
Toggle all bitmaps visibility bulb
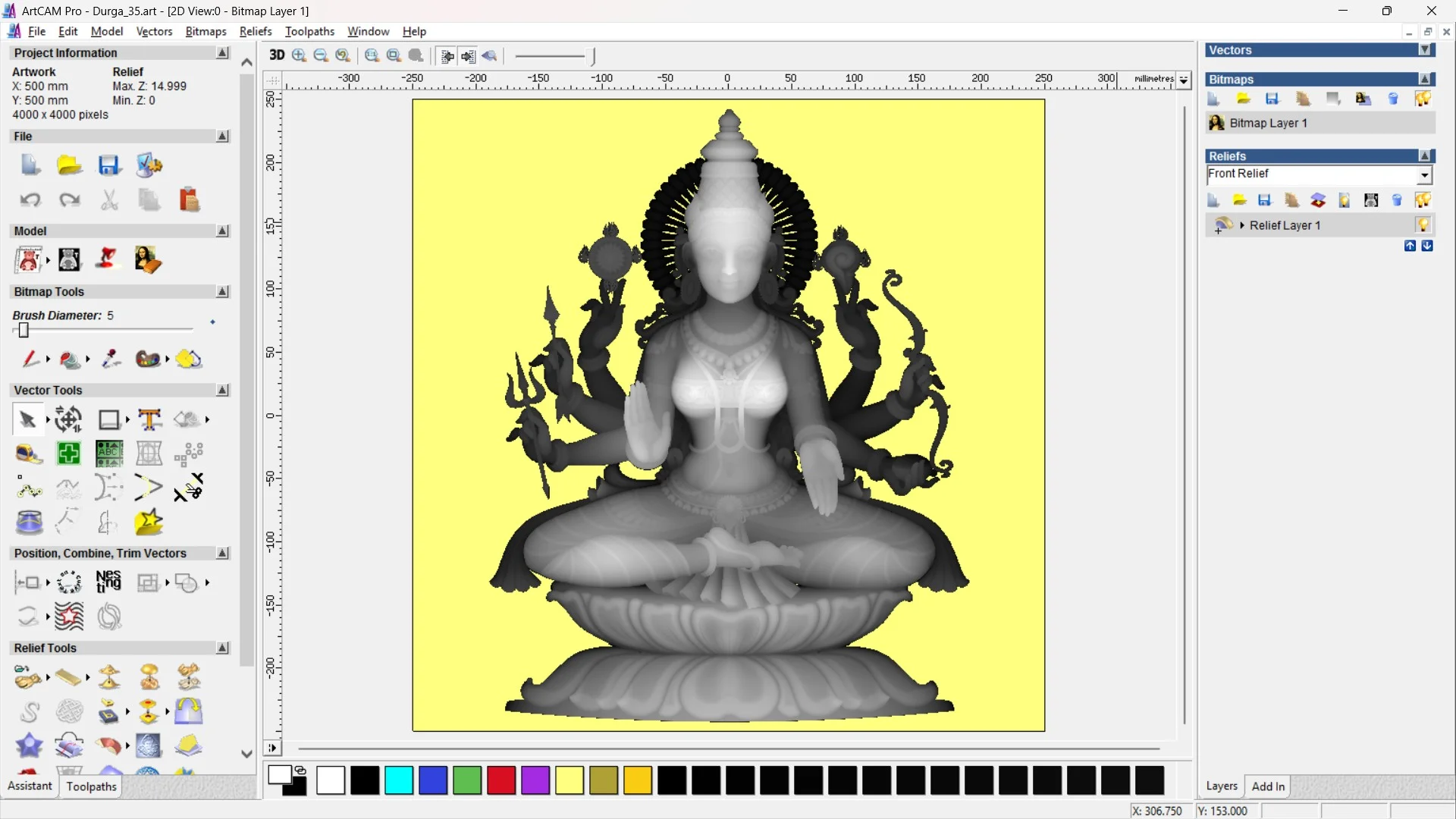(1423, 99)
